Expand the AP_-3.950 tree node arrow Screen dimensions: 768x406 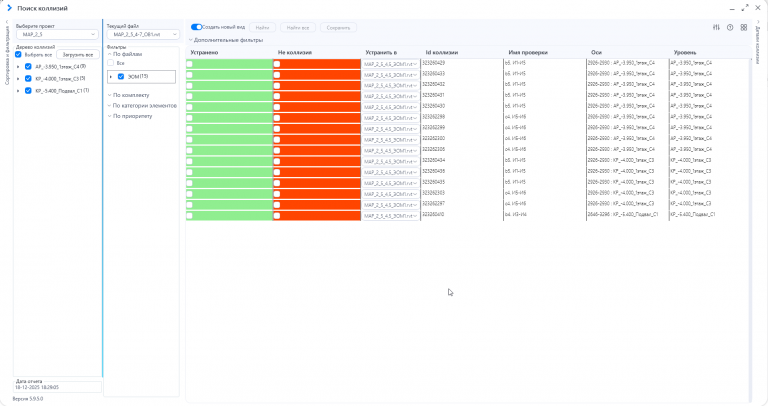(18, 67)
